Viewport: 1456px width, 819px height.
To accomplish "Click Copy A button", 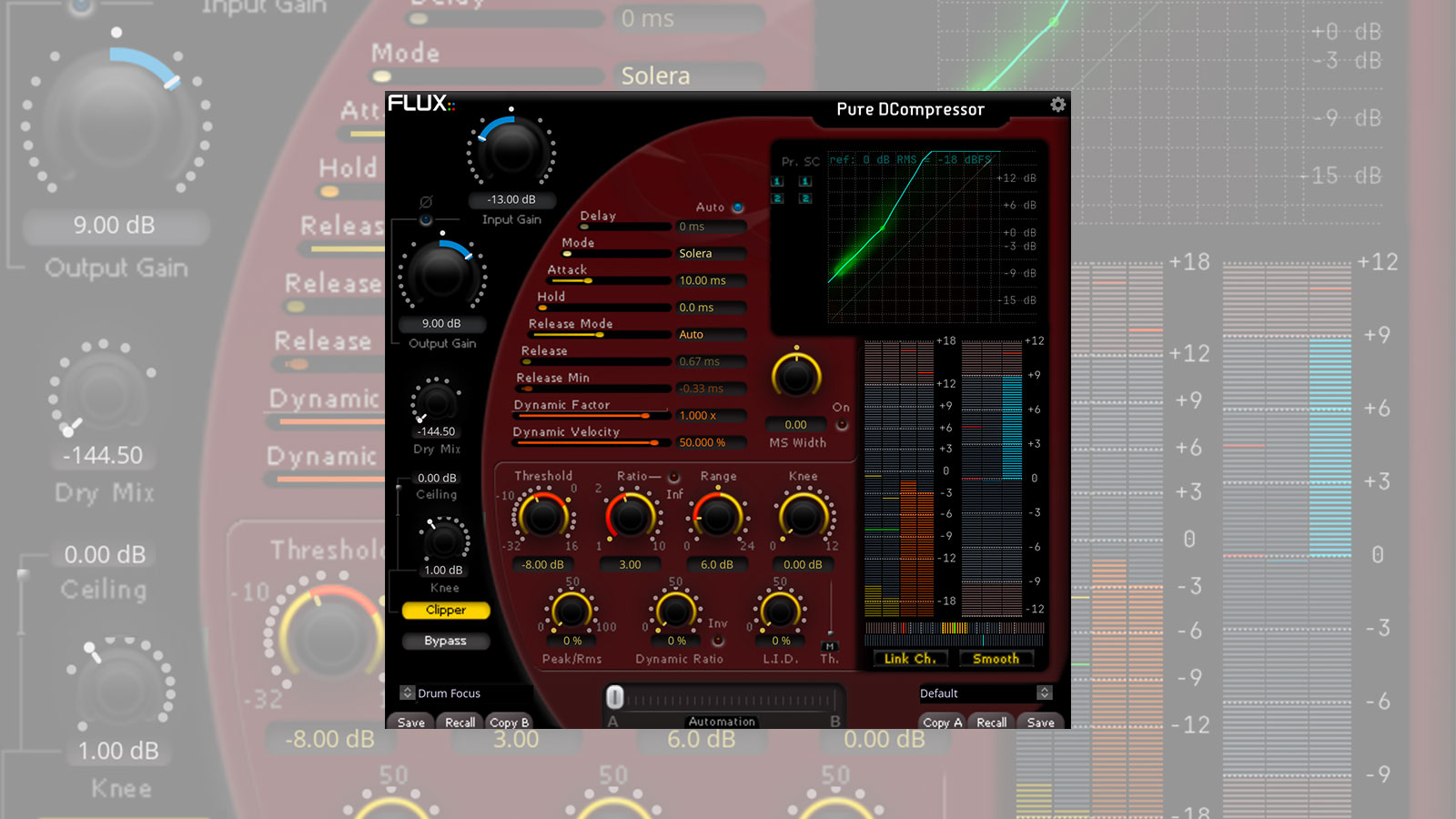I will pyautogui.click(x=943, y=723).
